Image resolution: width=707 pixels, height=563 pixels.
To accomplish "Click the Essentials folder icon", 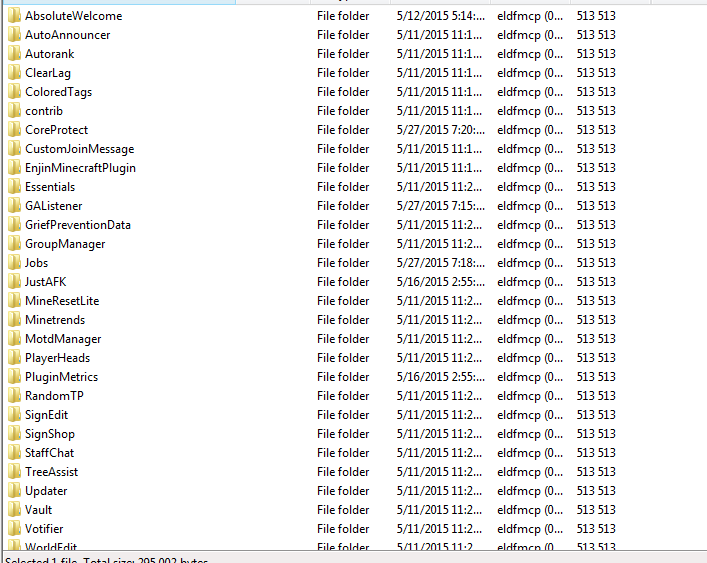I will pos(14,187).
